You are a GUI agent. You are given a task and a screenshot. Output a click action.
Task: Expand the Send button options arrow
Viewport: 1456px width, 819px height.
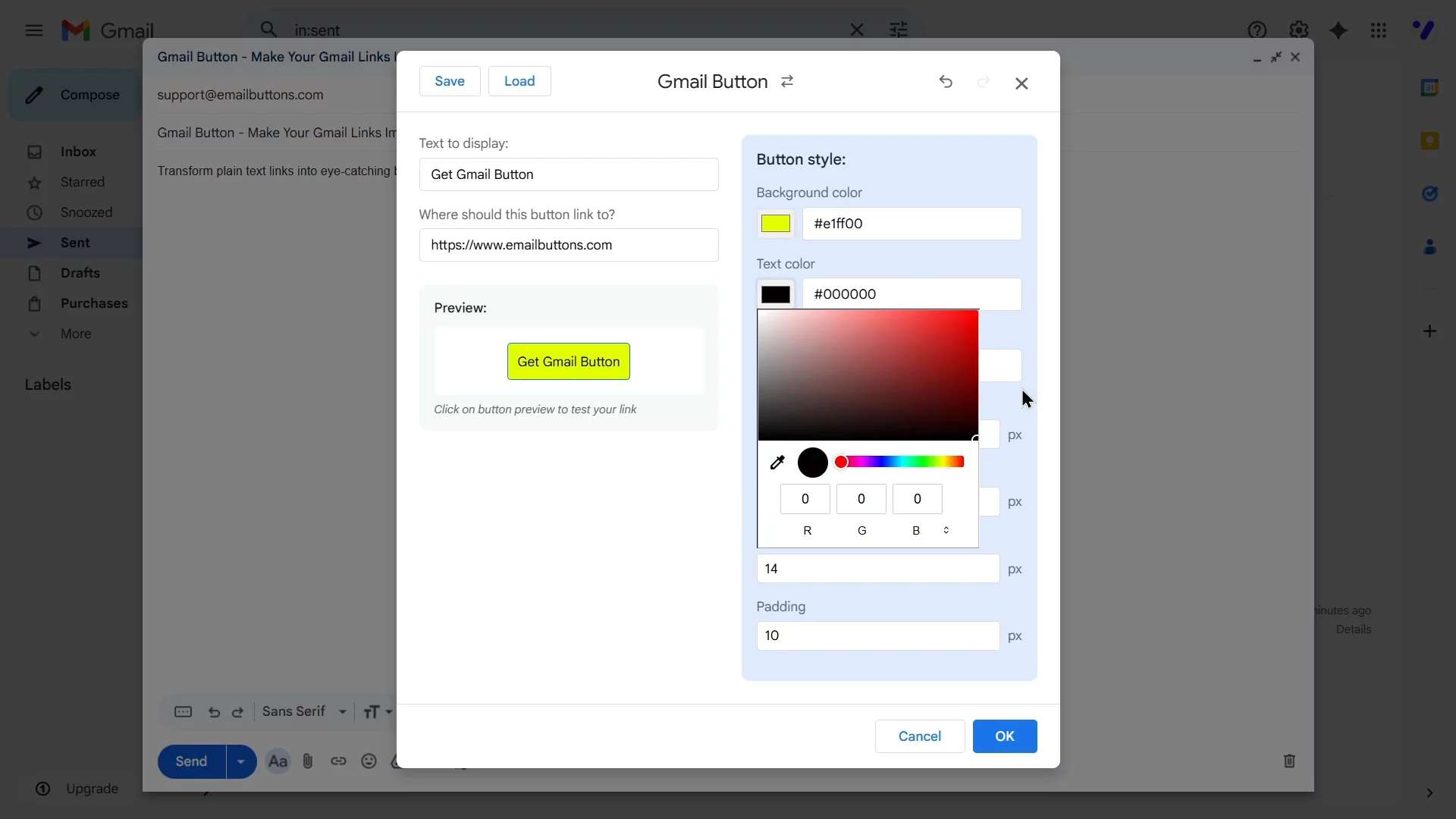coord(240,761)
